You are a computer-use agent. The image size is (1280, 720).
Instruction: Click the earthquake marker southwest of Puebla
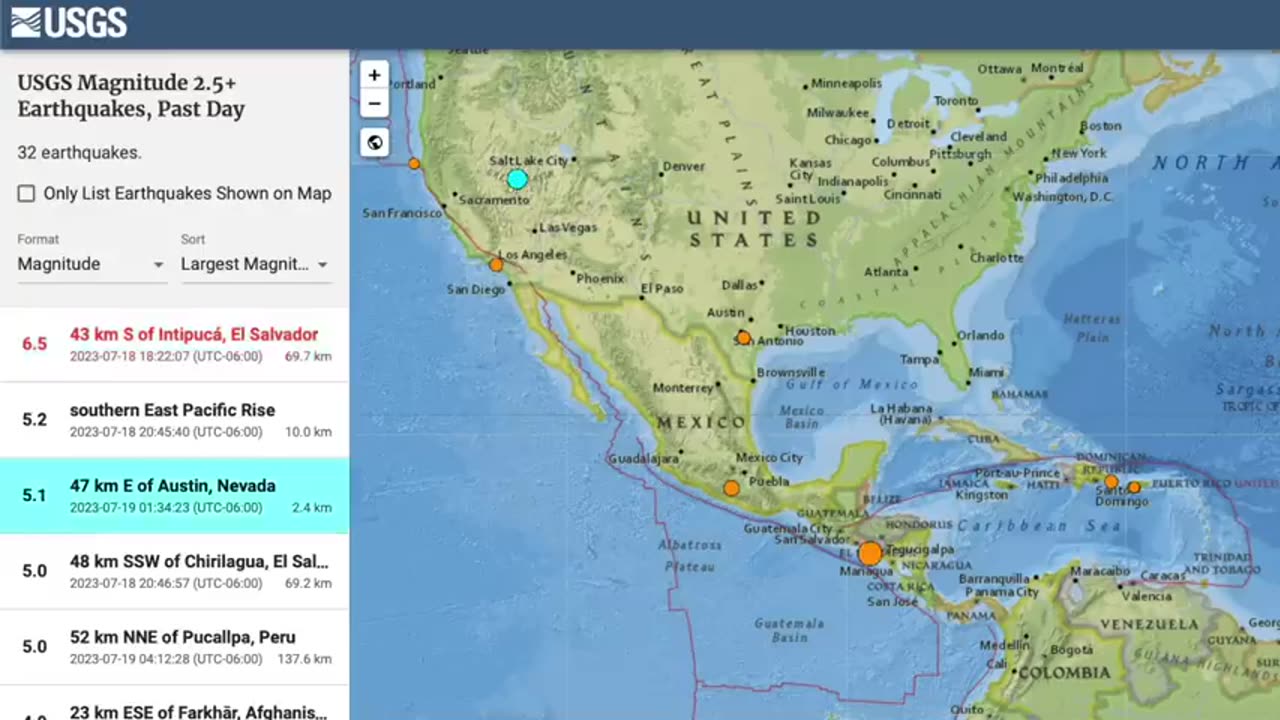coord(732,488)
